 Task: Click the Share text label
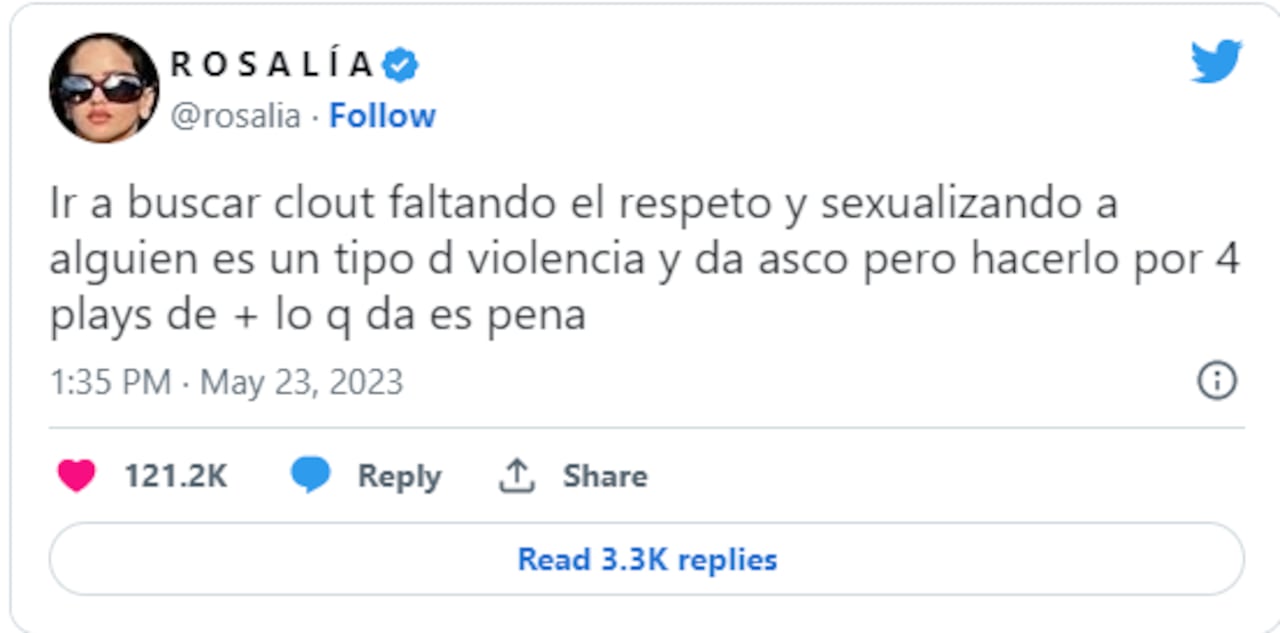604,476
